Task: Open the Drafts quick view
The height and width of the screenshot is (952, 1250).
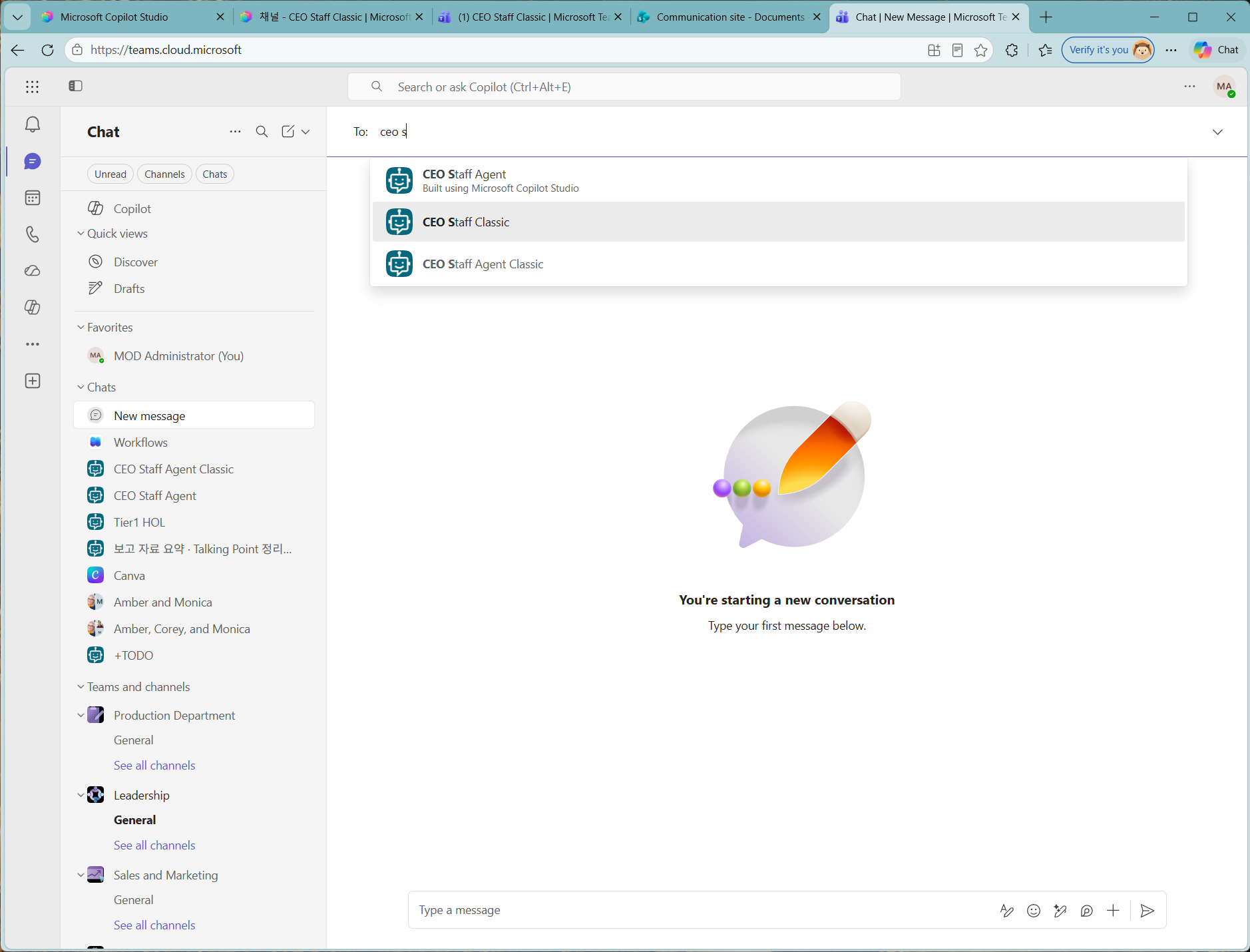Action: pyautogui.click(x=194, y=289)
